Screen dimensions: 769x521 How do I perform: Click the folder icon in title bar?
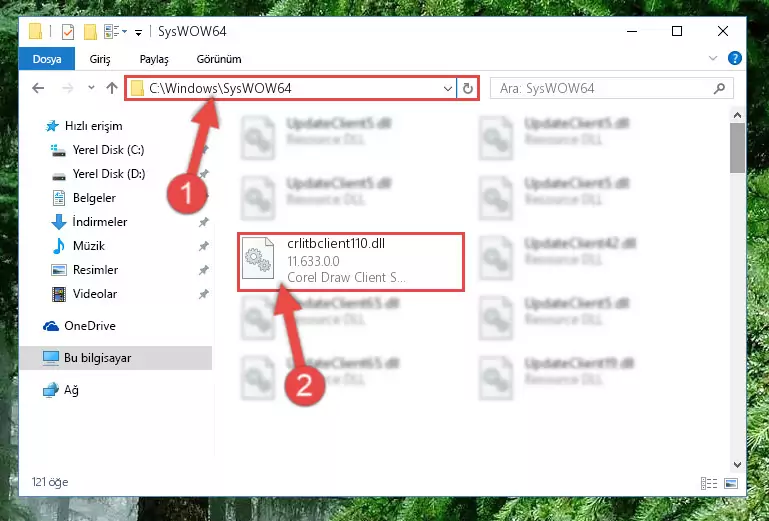click(x=35, y=31)
